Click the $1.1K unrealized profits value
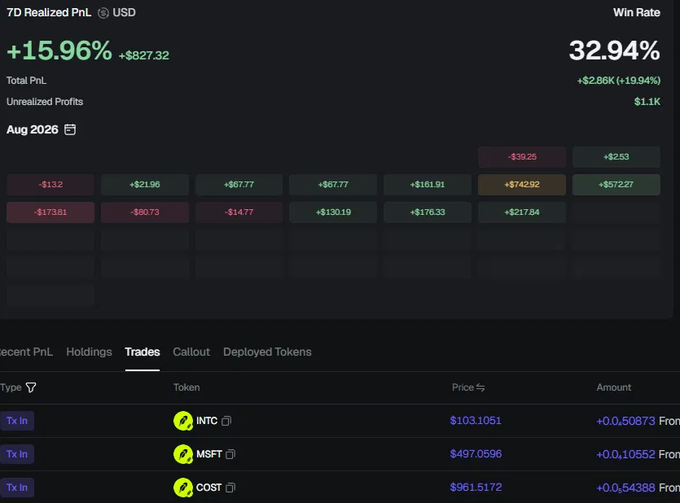Image resolution: width=680 pixels, height=503 pixels. [x=647, y=101]
